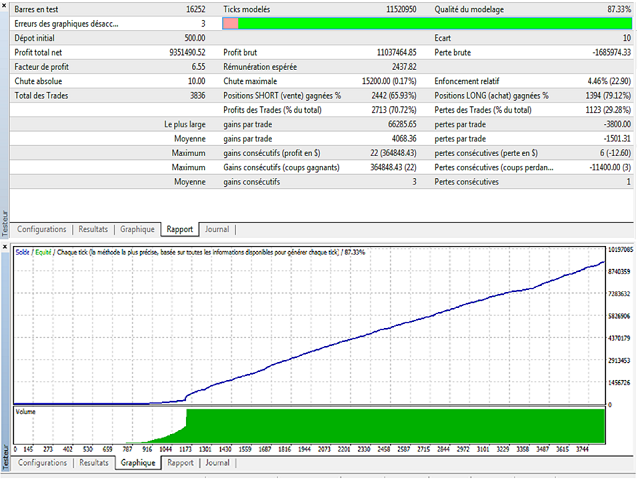This screenshot has height=480, width=640.
Task: Select 'Profit total net' value 9351490.52
Action: click(187, 52)
